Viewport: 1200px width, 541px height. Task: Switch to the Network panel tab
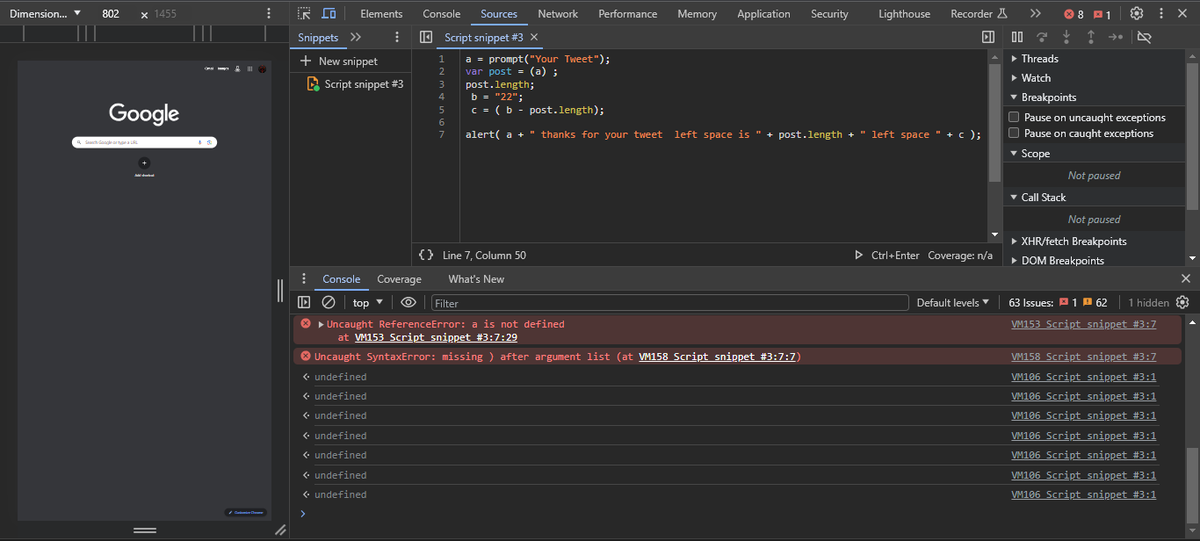[558, 14]
